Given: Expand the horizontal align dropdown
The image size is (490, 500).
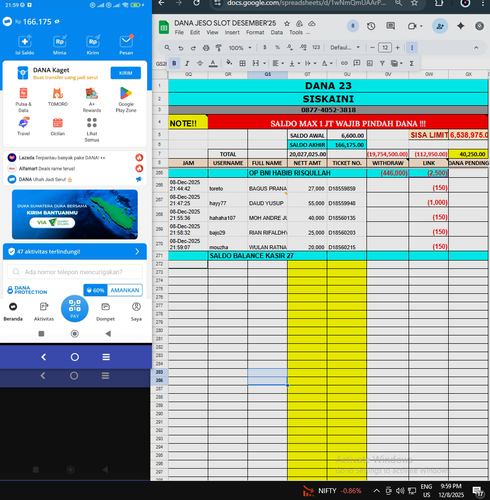Looking at the screenshot, I should (x=282, y=63).
